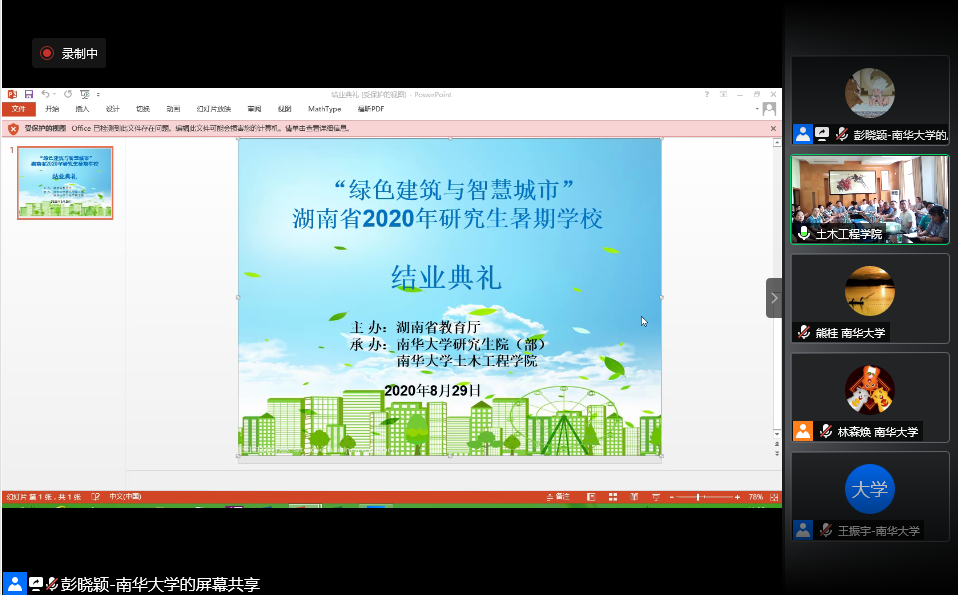The width and height of the screenshot is (958, 595).
Task: Open Reading view from status bar
Action: pyautogui.click(x=633, y=497)
